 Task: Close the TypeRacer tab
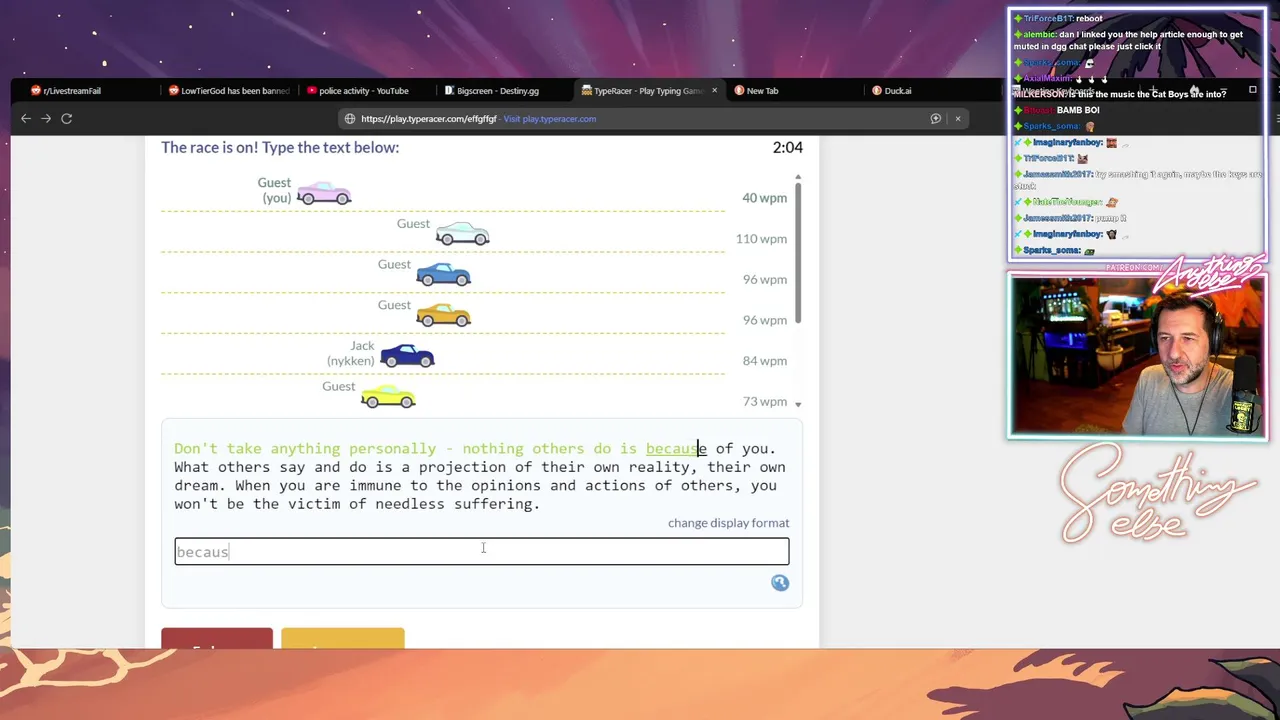coord(714,90)
